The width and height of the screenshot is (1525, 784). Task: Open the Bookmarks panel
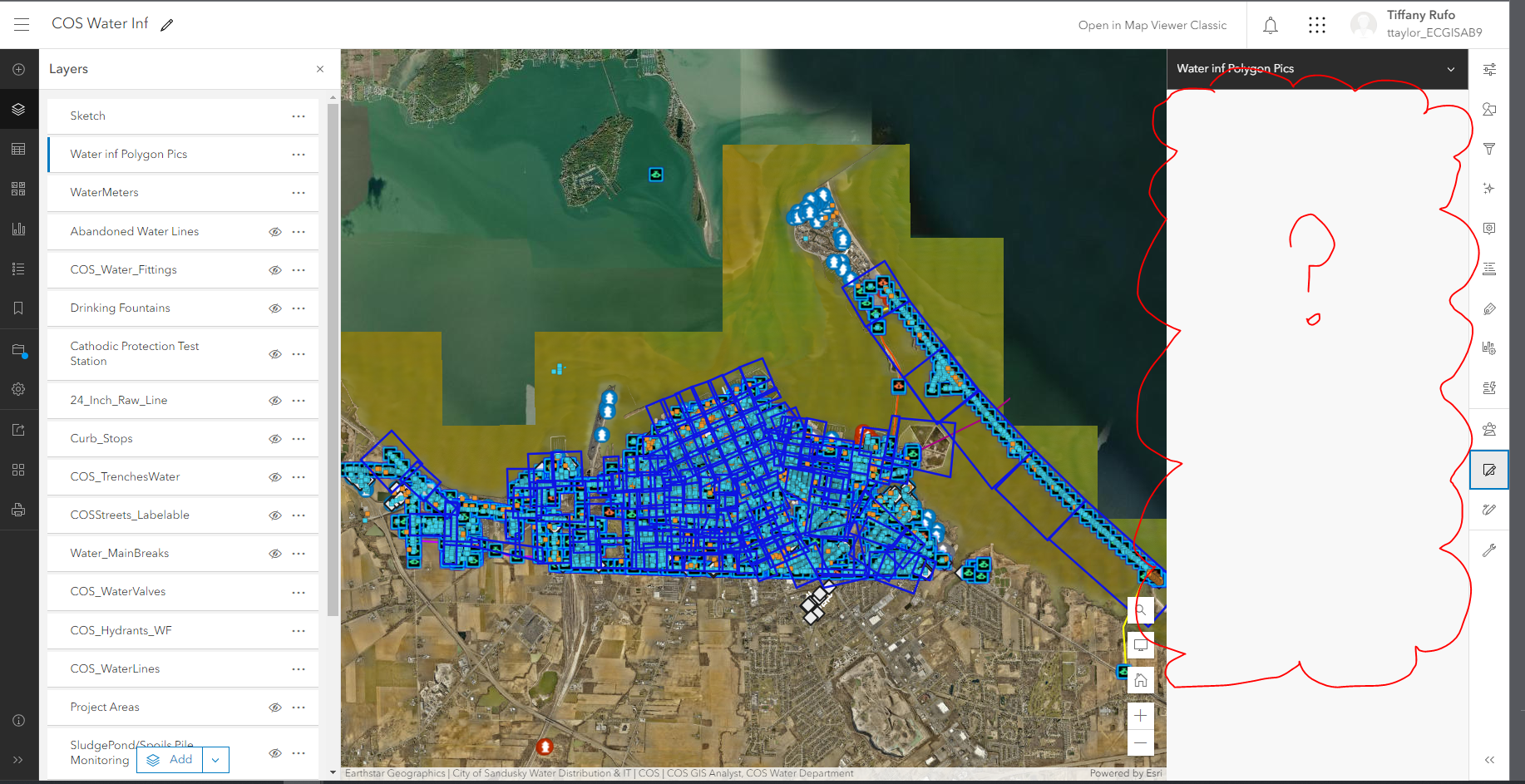click(x=19, y=308)
